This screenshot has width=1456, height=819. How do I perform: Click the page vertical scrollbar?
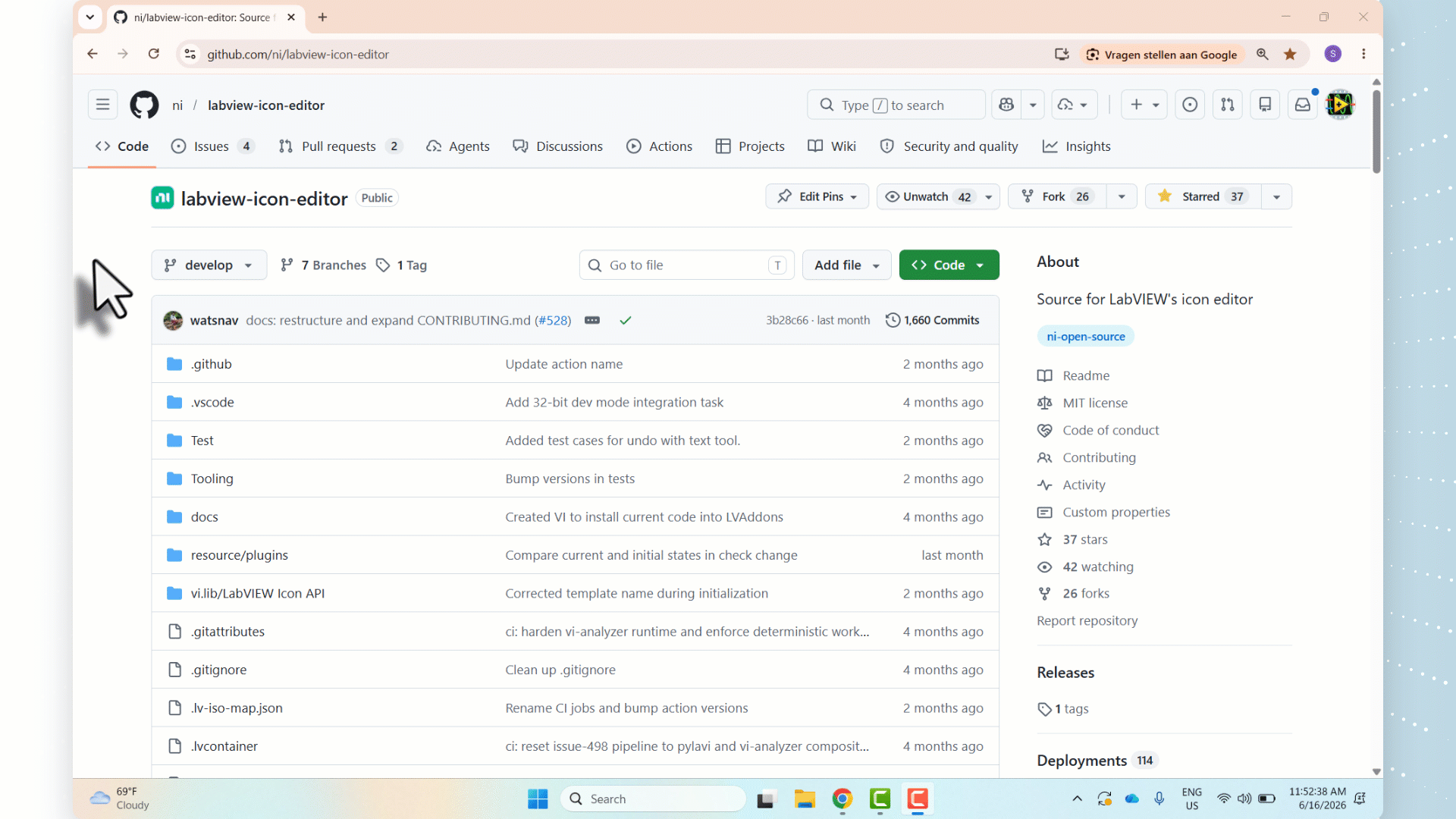pyautogui.click(x=1376, y=133)
